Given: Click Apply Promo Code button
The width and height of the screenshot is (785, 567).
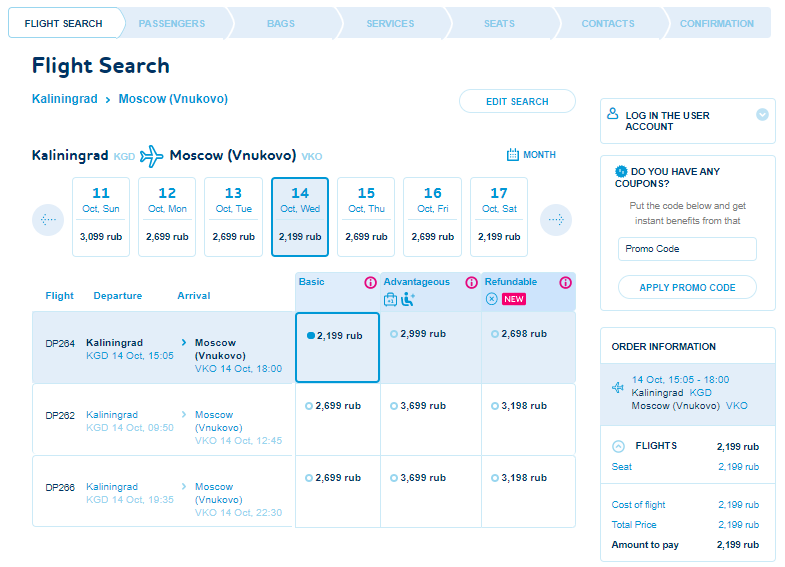Looking at the screenshot, I should [687, 287].
